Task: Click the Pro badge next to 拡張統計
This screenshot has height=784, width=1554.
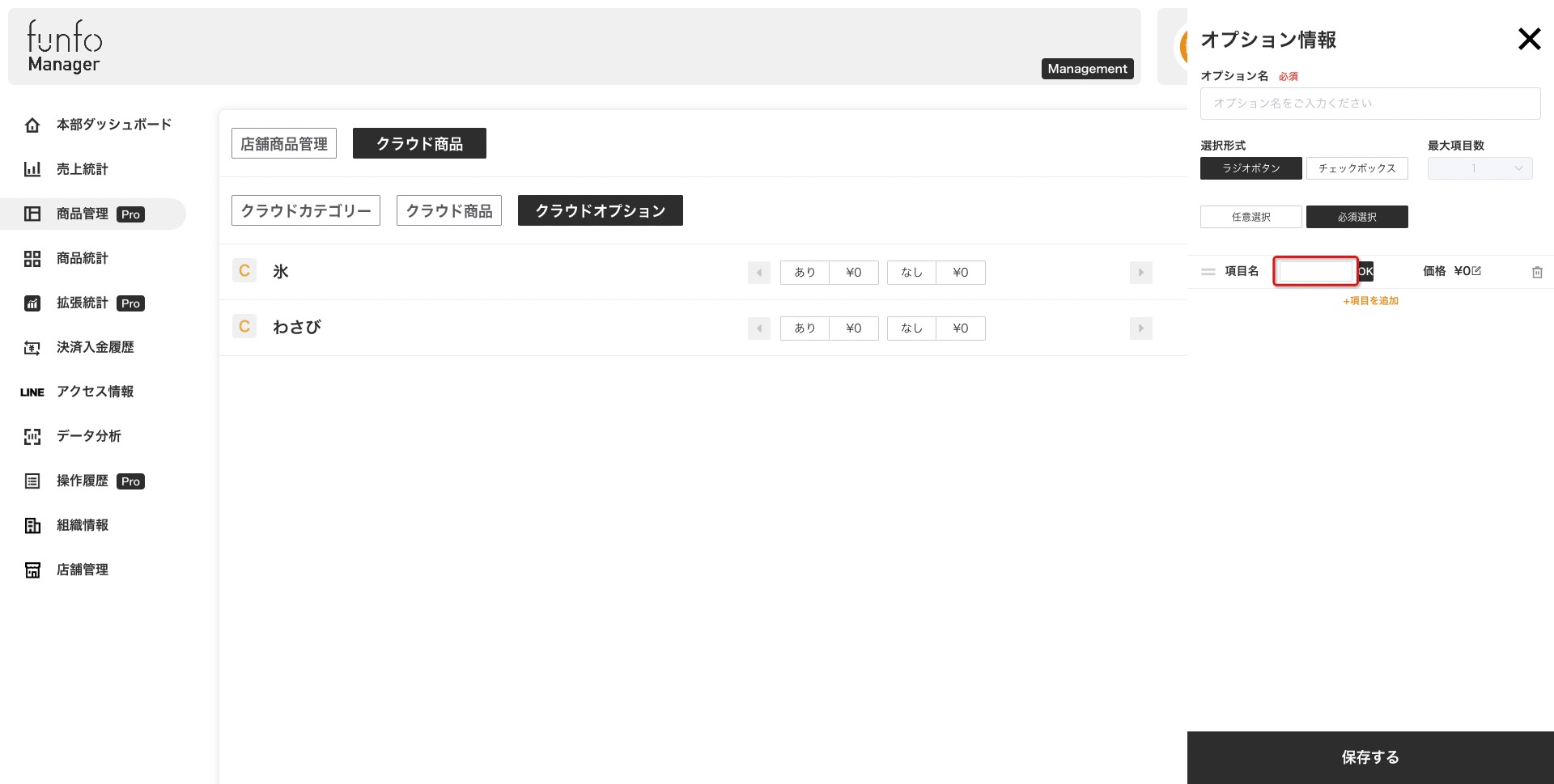Action: (x=130, y=303)
